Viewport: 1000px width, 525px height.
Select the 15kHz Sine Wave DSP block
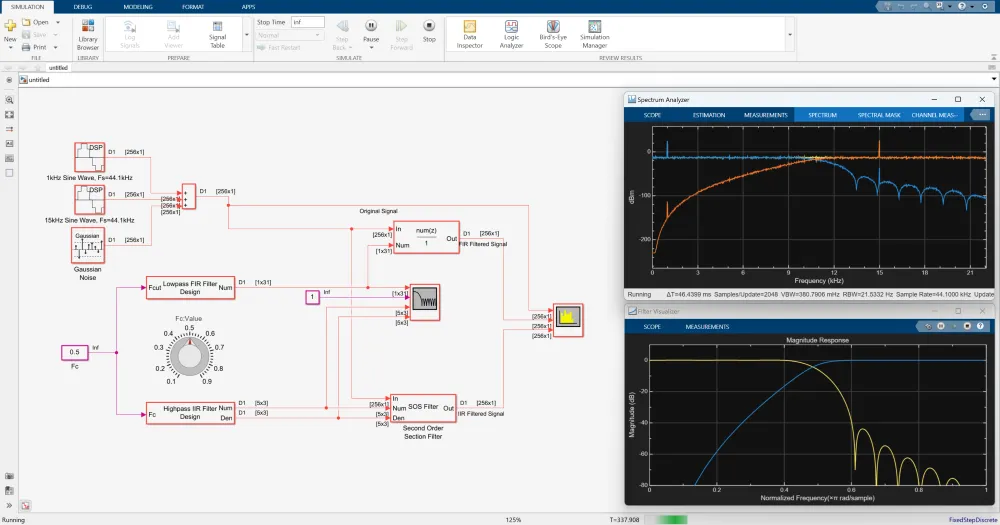click(89, 200)
